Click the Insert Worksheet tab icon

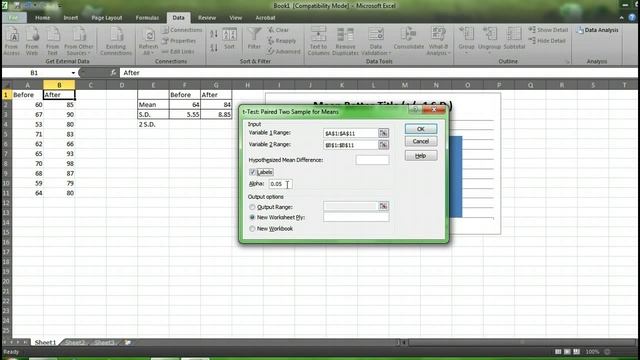pos(128,342)
